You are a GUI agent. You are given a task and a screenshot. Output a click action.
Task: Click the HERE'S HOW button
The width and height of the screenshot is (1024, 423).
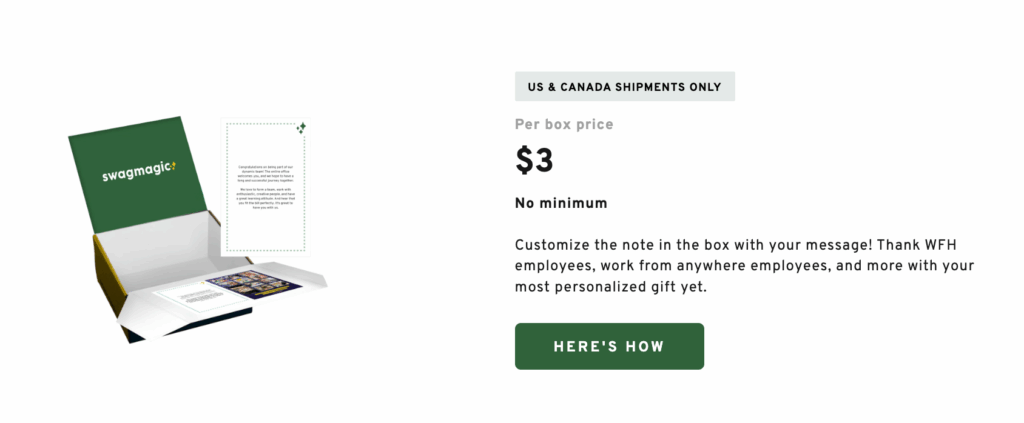pos(609,346)
